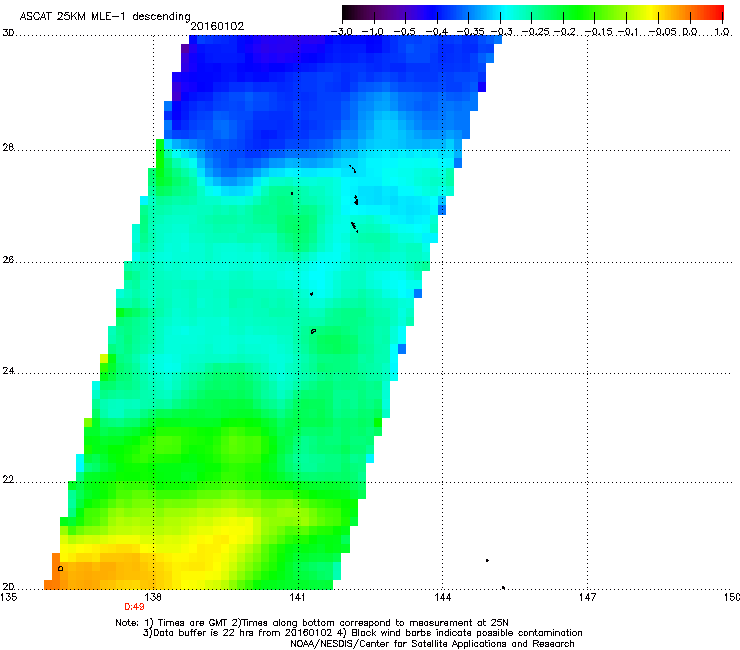Viewport: 740px width, 650px height.
Task: Select the -0.2 color scale label
Action: click(565, 32)
